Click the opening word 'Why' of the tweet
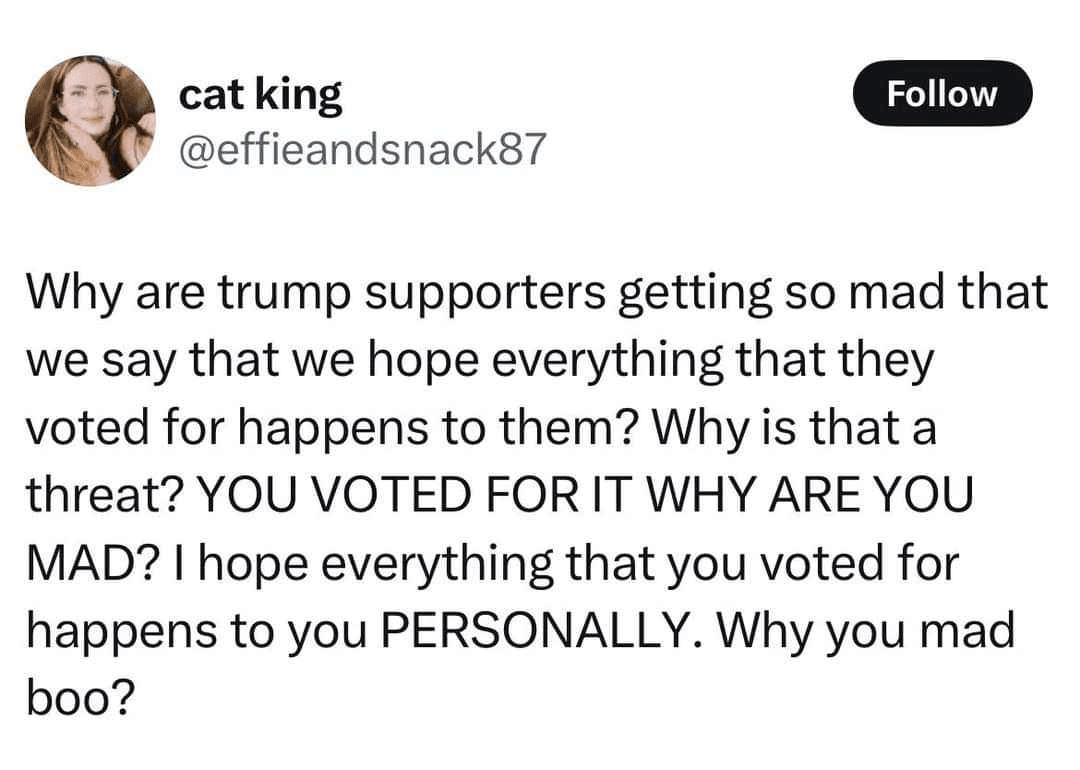This screenshot has width=1080, height=770. pyautogui.click(x=74, y=294)
